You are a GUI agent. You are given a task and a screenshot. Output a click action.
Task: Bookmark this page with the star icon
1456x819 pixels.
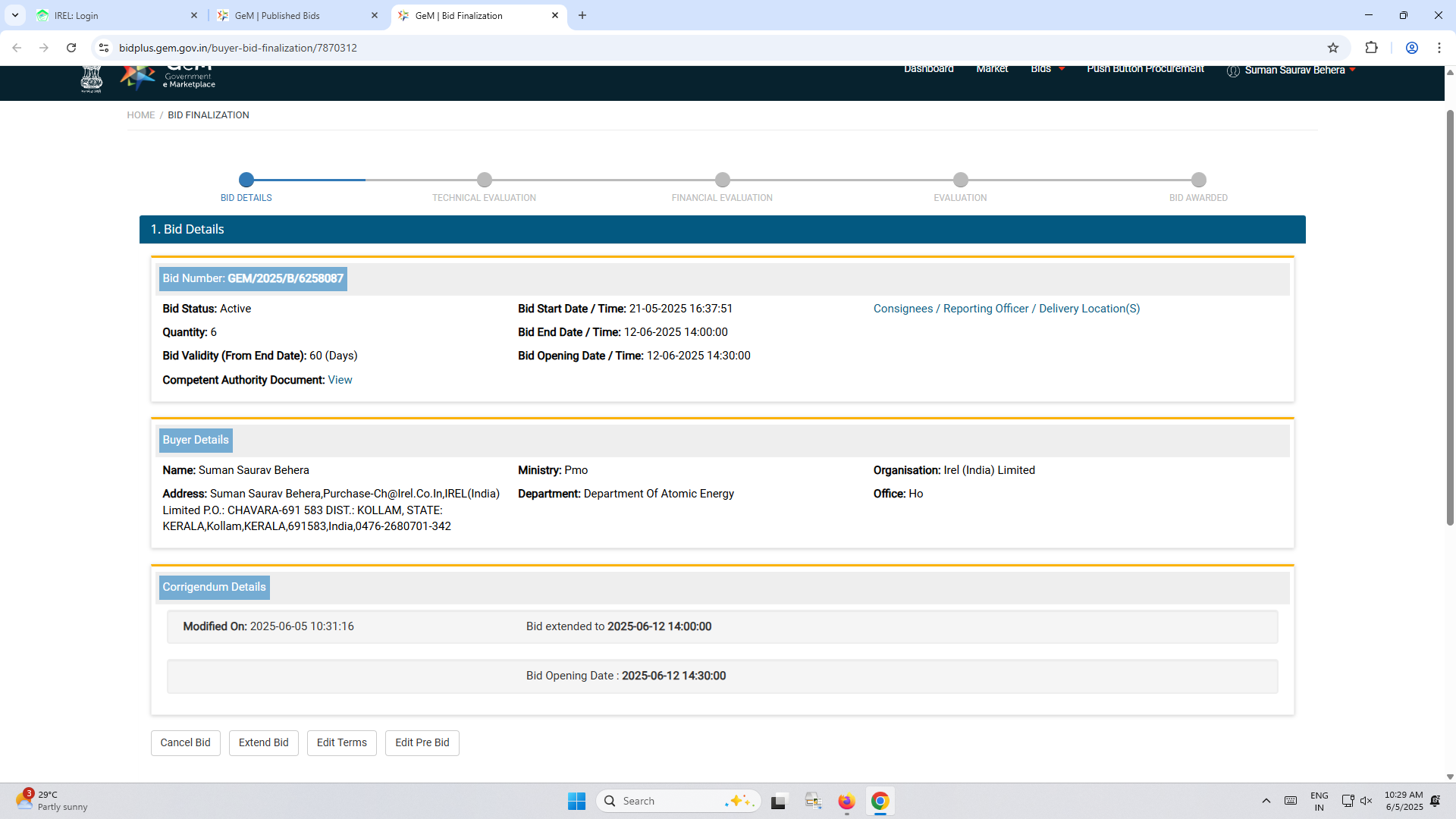click(1333, 48)
